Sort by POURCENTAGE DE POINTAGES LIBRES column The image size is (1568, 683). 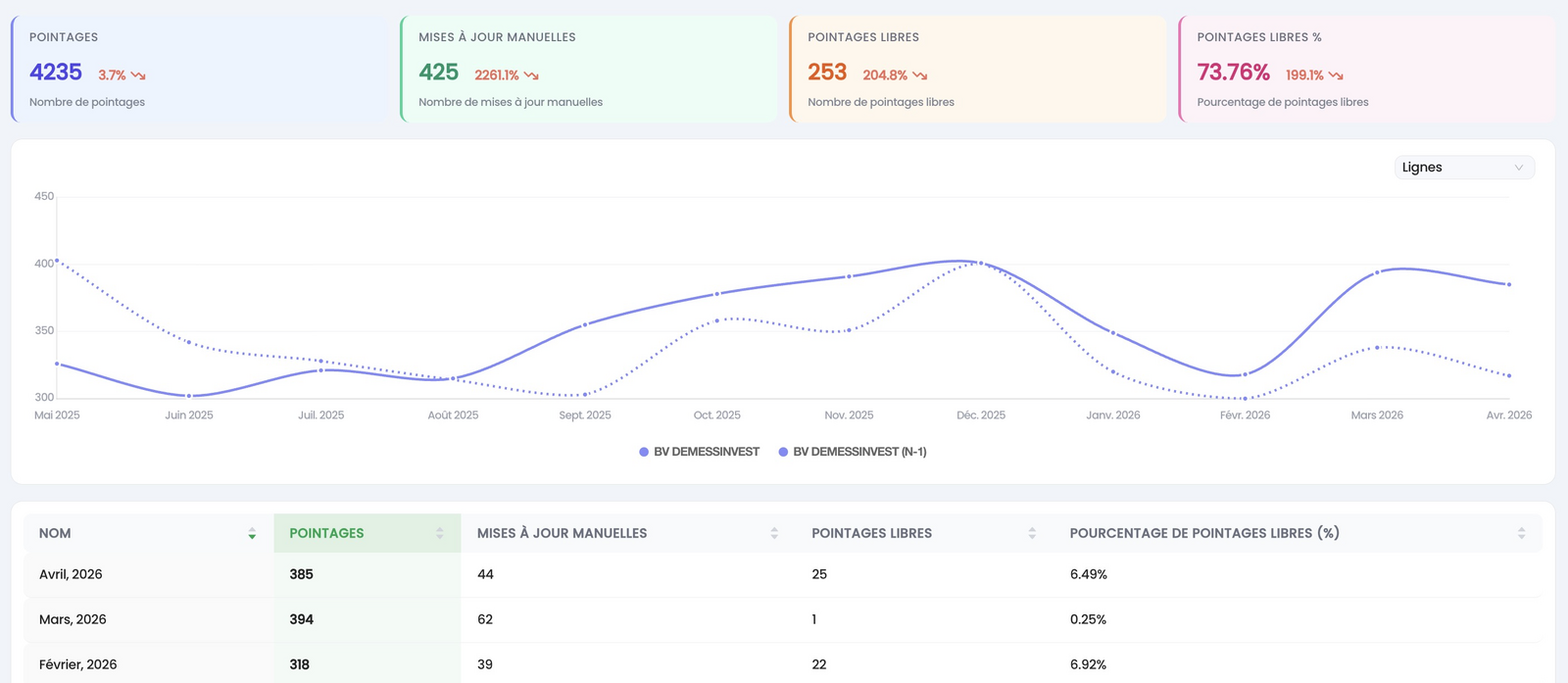[x=1521, y=534]
